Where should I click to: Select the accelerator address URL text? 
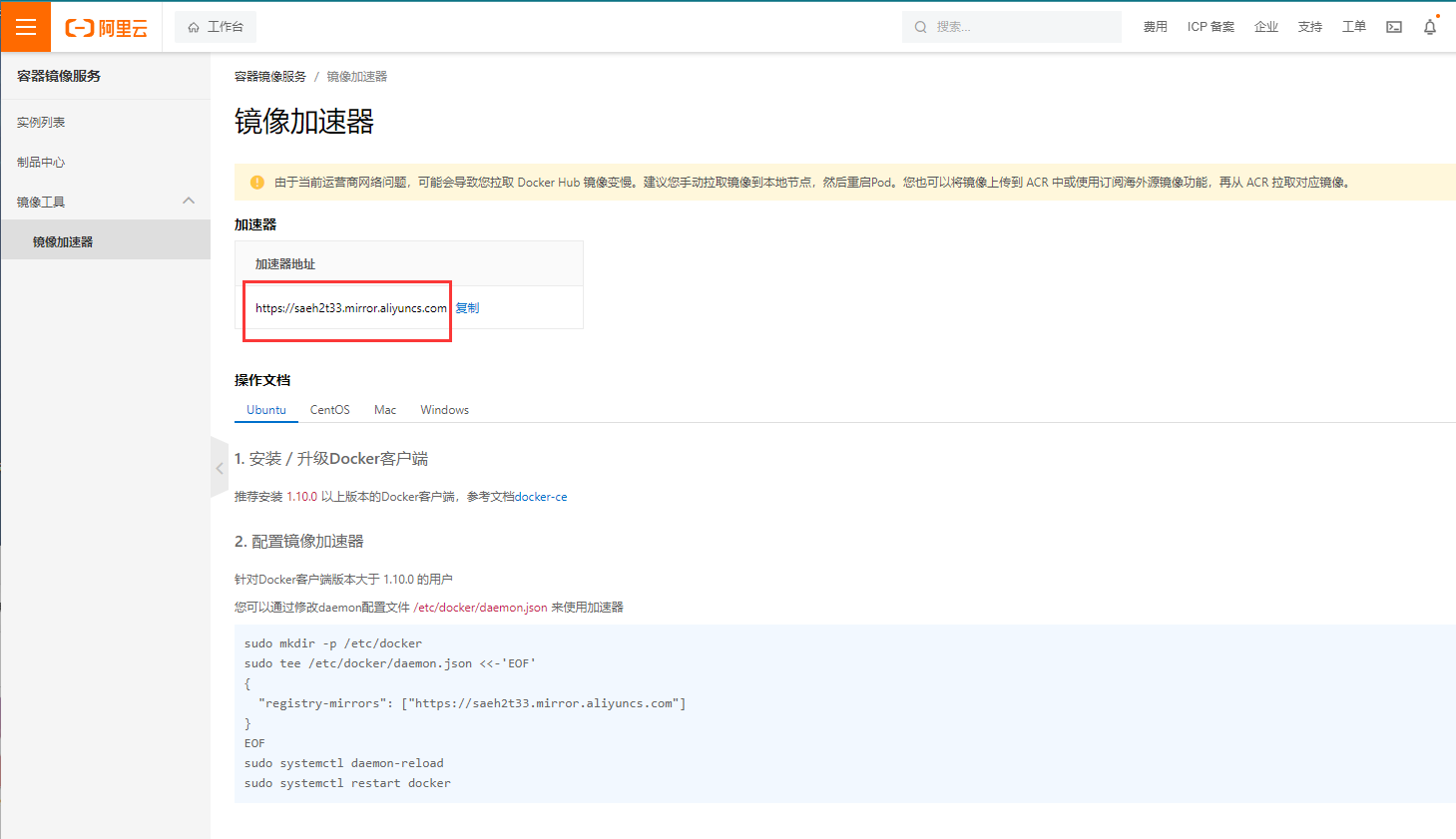point(351,308)
